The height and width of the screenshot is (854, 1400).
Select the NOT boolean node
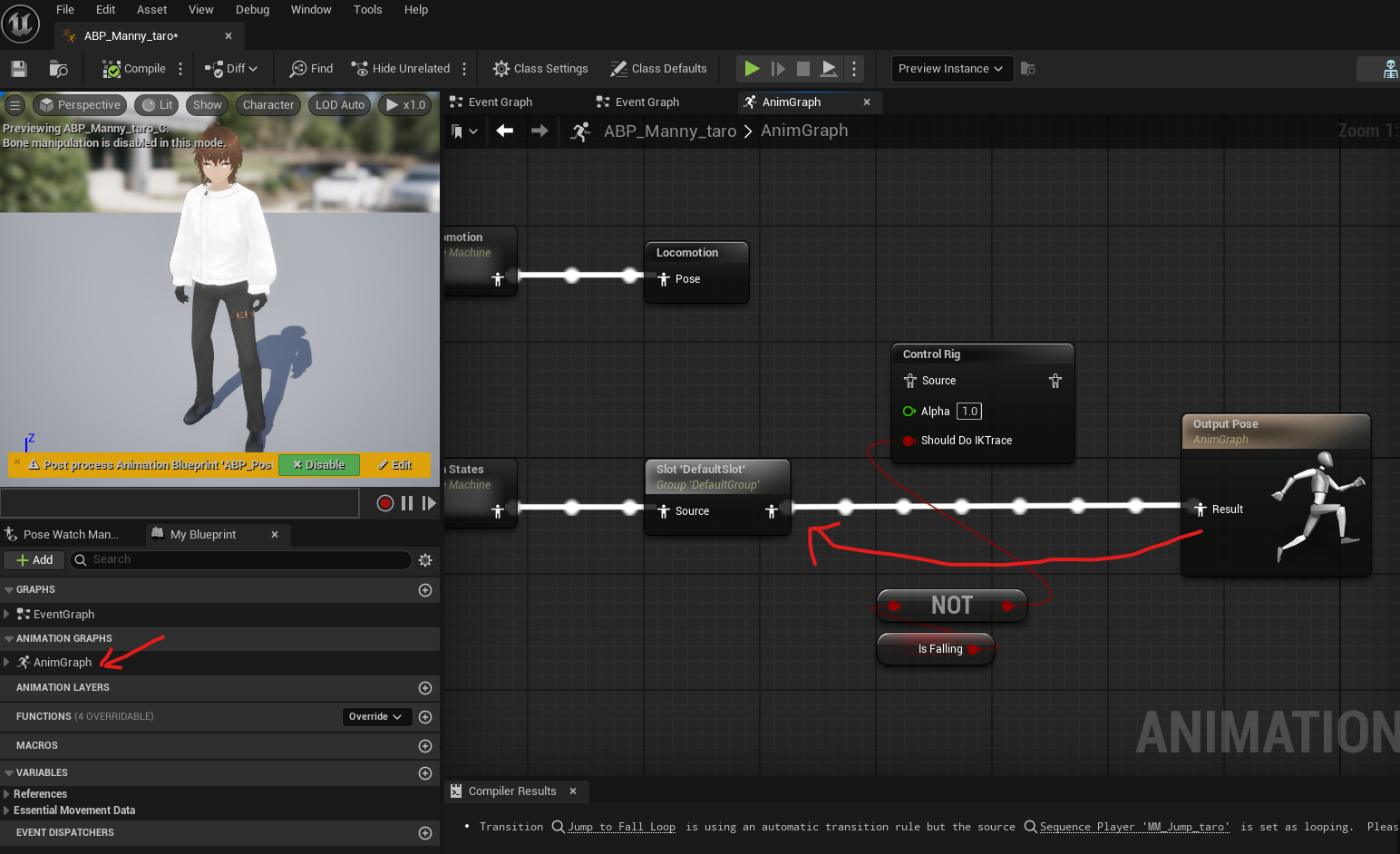coord(951,605)
